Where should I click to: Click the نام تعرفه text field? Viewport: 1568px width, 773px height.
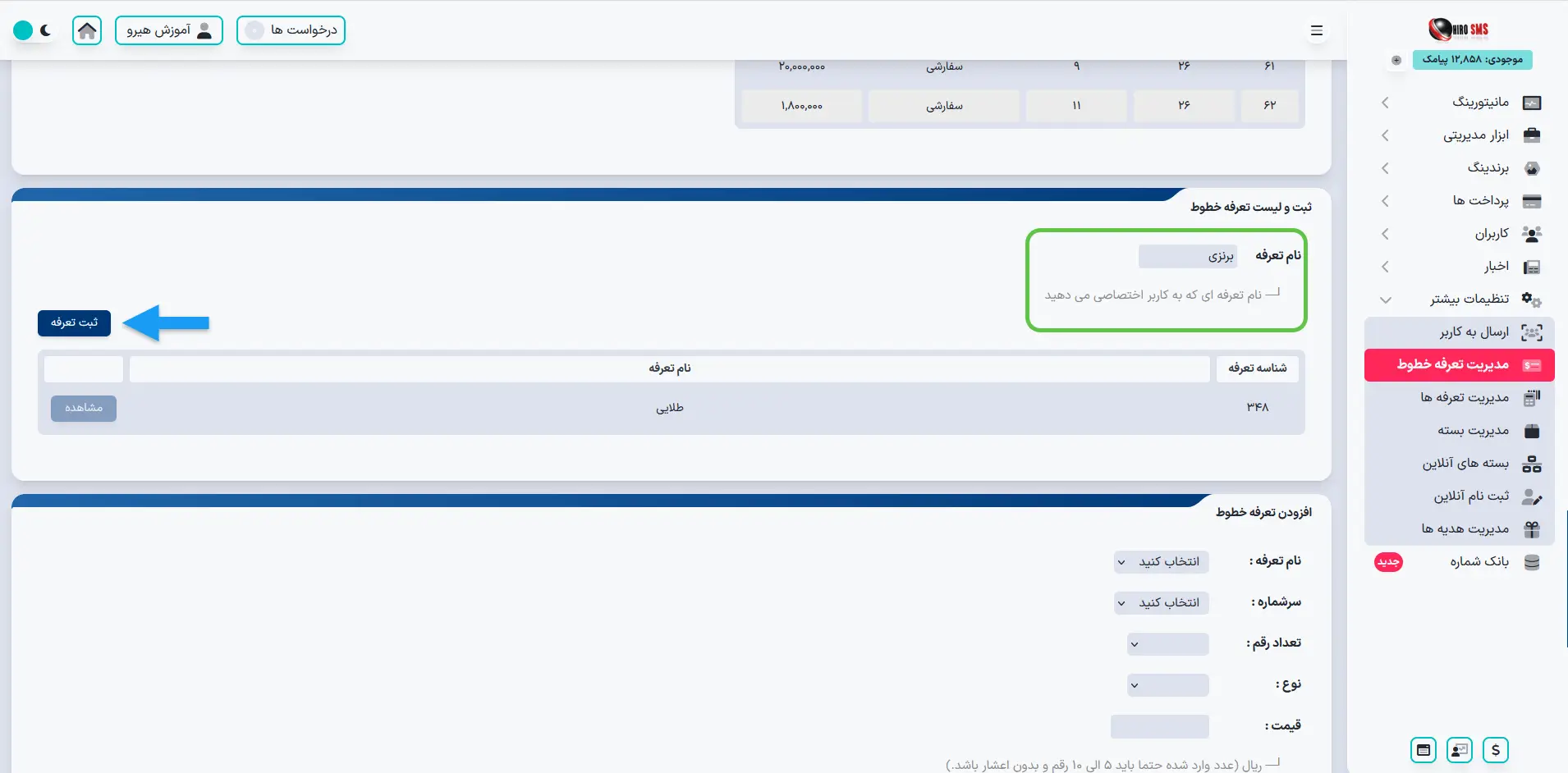pos(1187,257)
